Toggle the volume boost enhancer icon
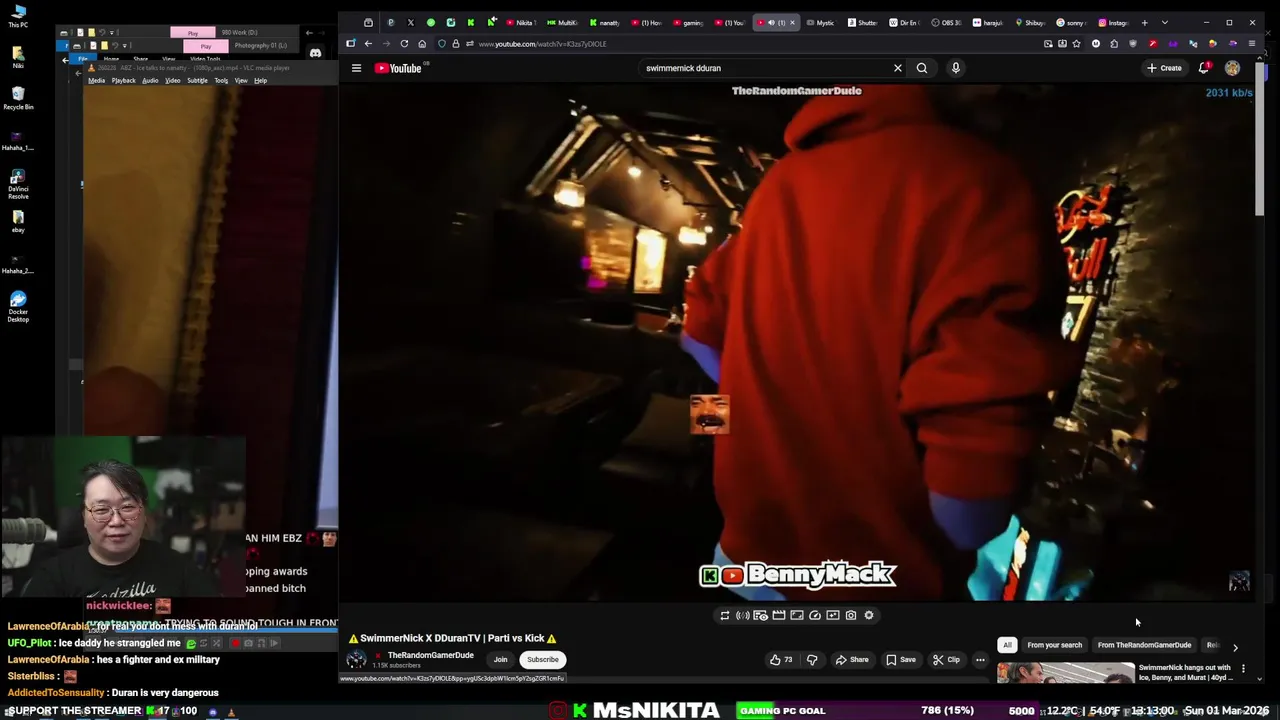 (743, 615)
